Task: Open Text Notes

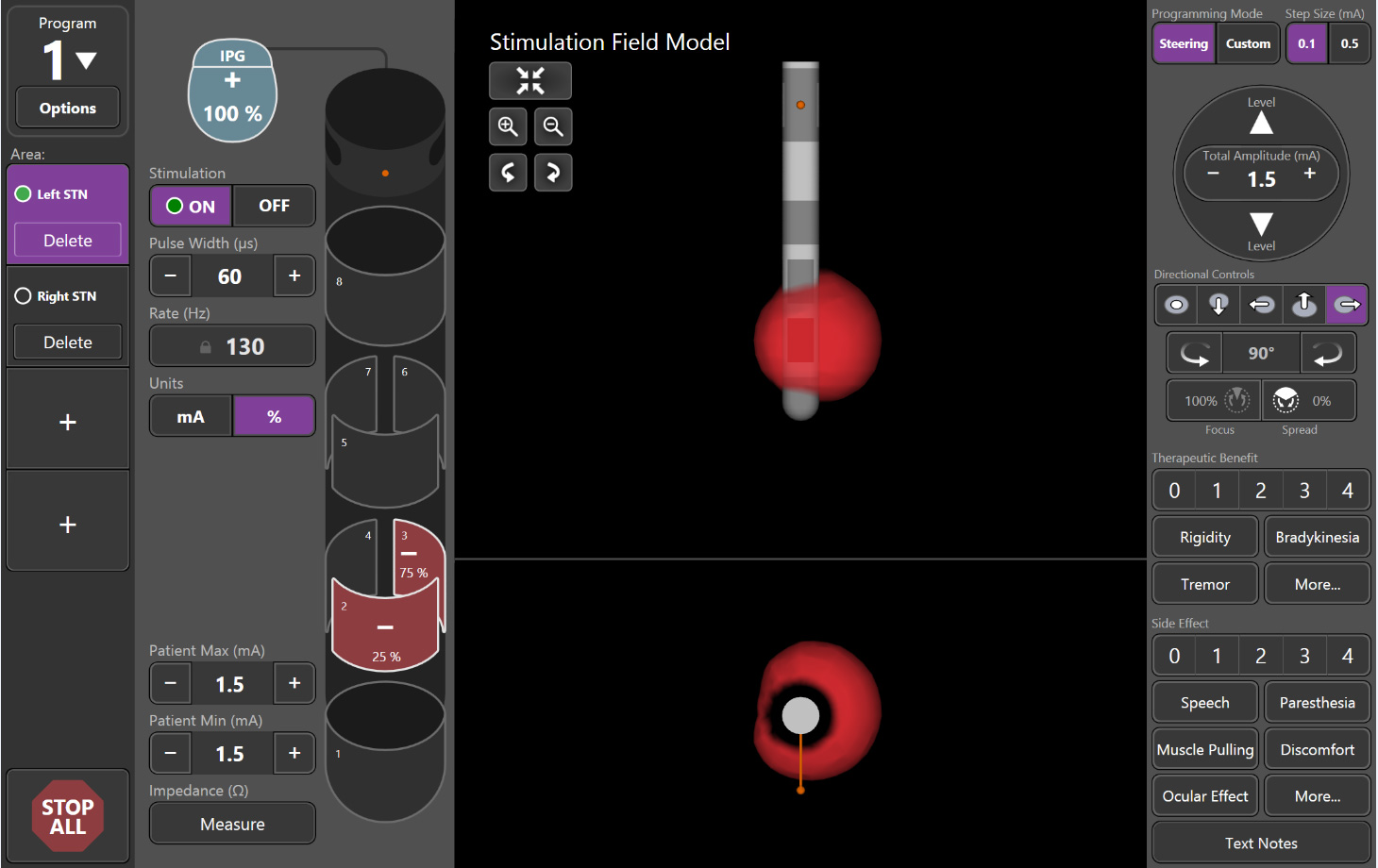Action: [1261, 843]
